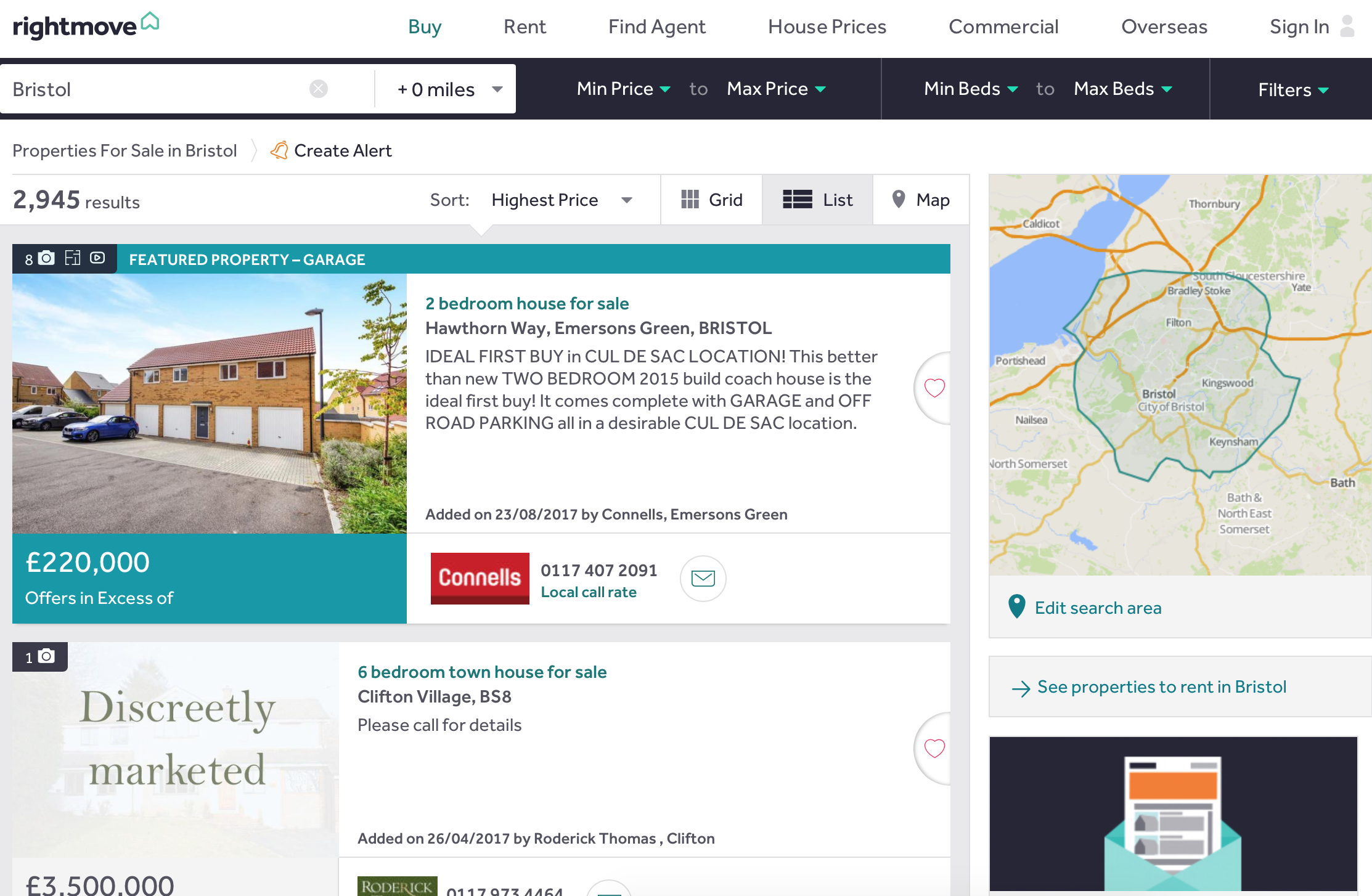This screenshot has width=1372, height=896.
Task: Save Hawthorn Way property with heart
Action: [934, 388]
